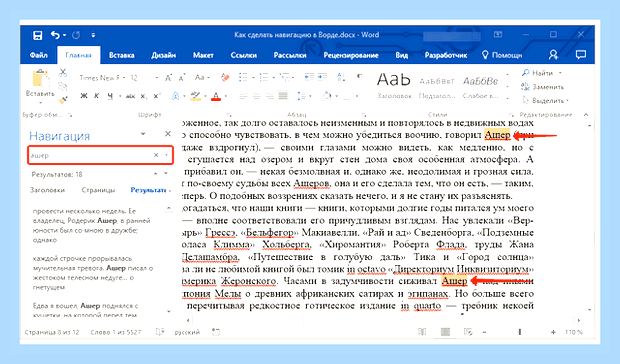Toggle bold Ж formatting
620x364 pixels.
(84, 96)
